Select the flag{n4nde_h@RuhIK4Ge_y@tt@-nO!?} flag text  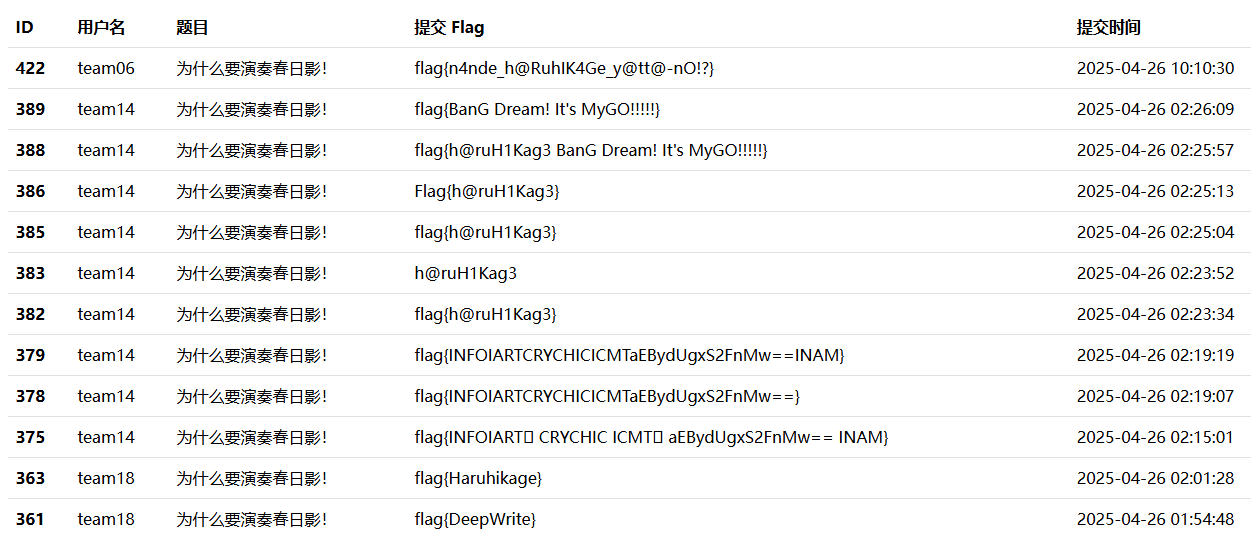(564, 69)
